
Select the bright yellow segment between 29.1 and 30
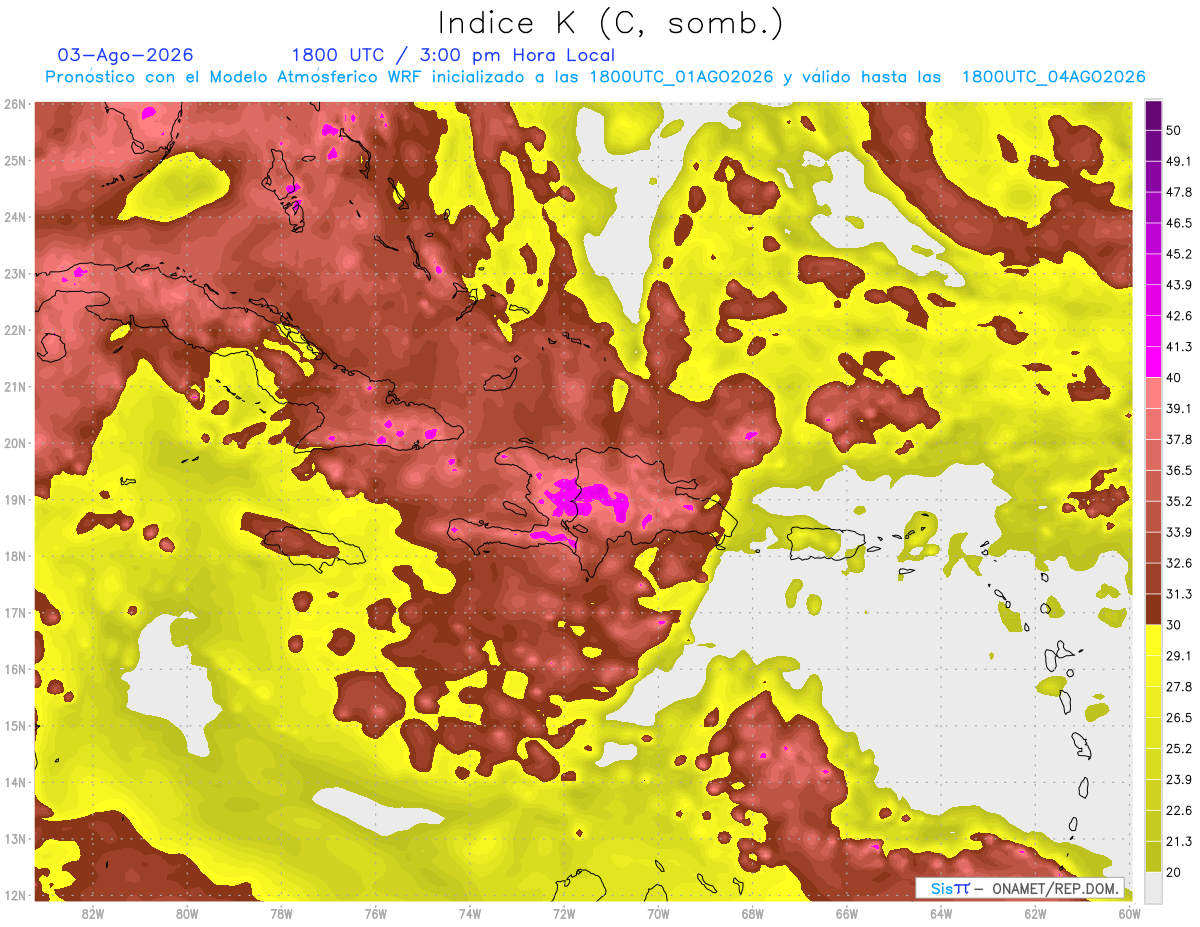tap(1153, 640)
